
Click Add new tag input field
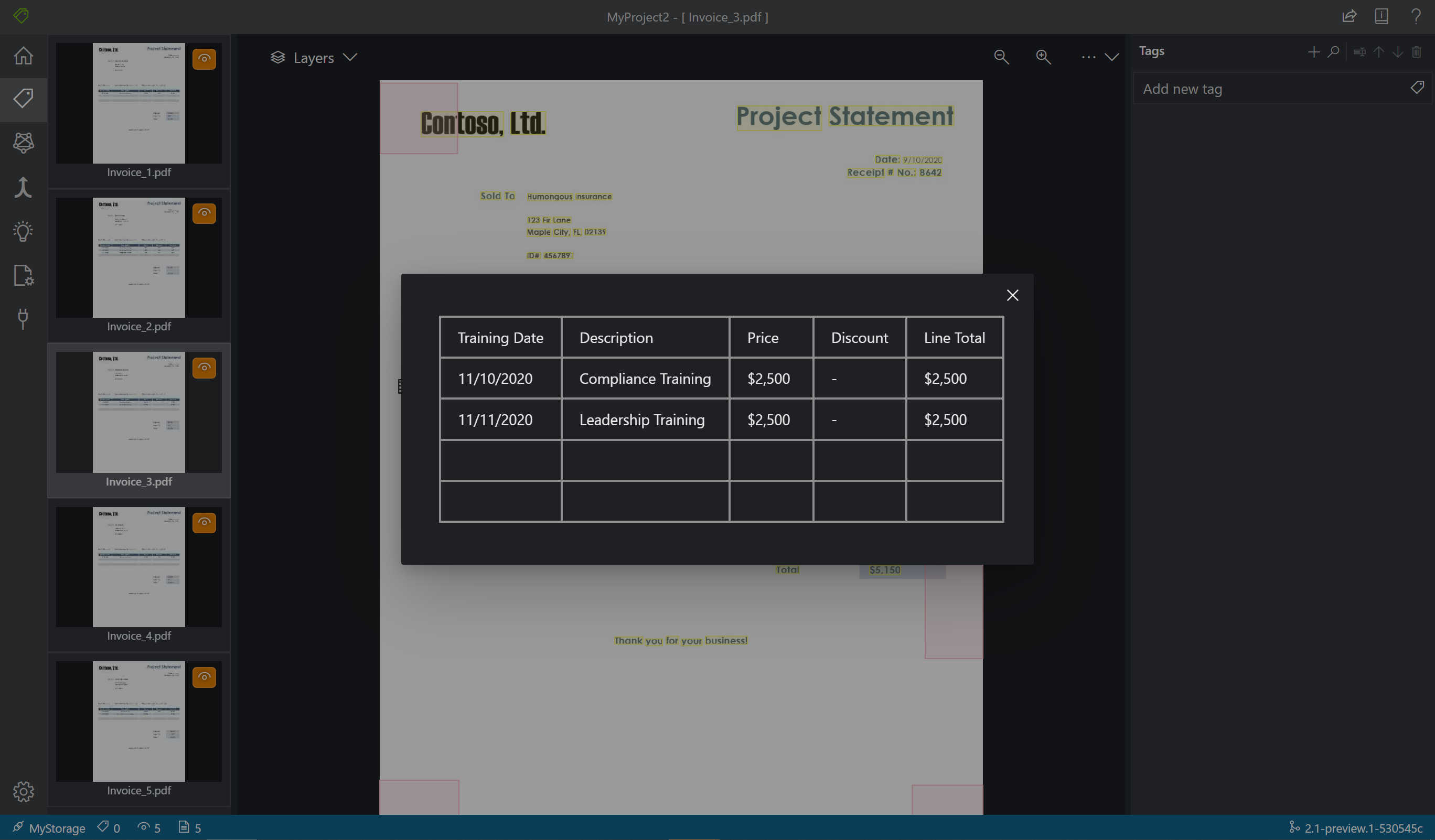coord(1281,88)
